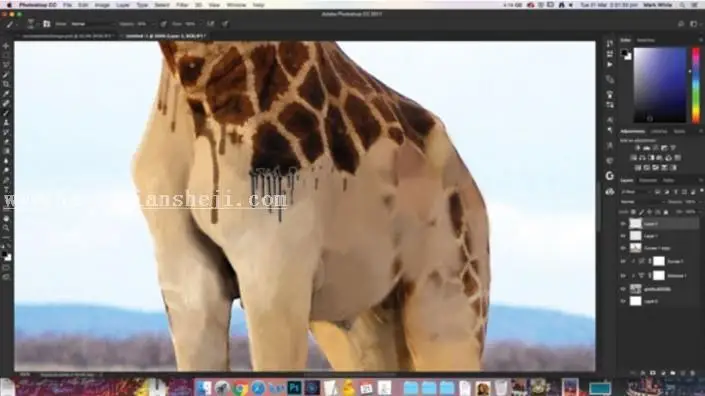The height and width of the screenshot is (396, 705).
Task: Click the foreground color swatch in toolbar
Action: pos(4,254)
